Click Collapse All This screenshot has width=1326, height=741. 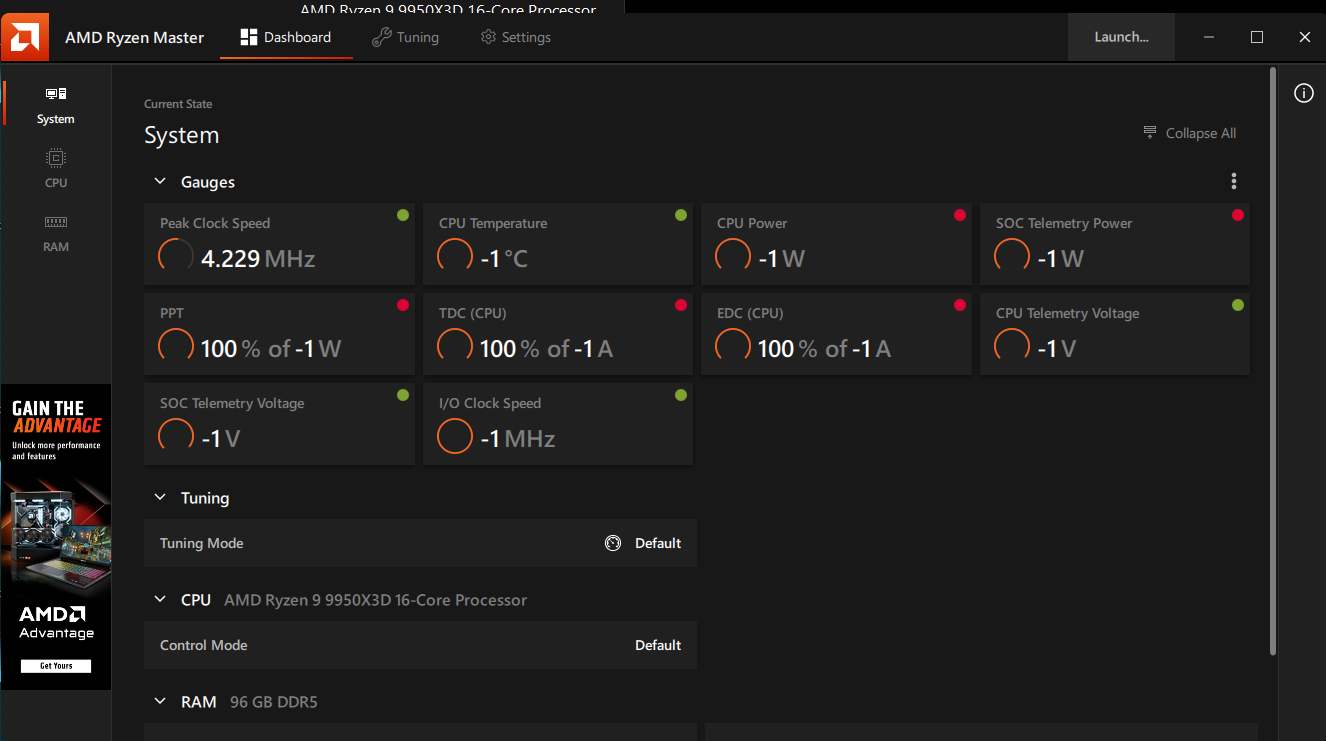tap(1189, 133)
